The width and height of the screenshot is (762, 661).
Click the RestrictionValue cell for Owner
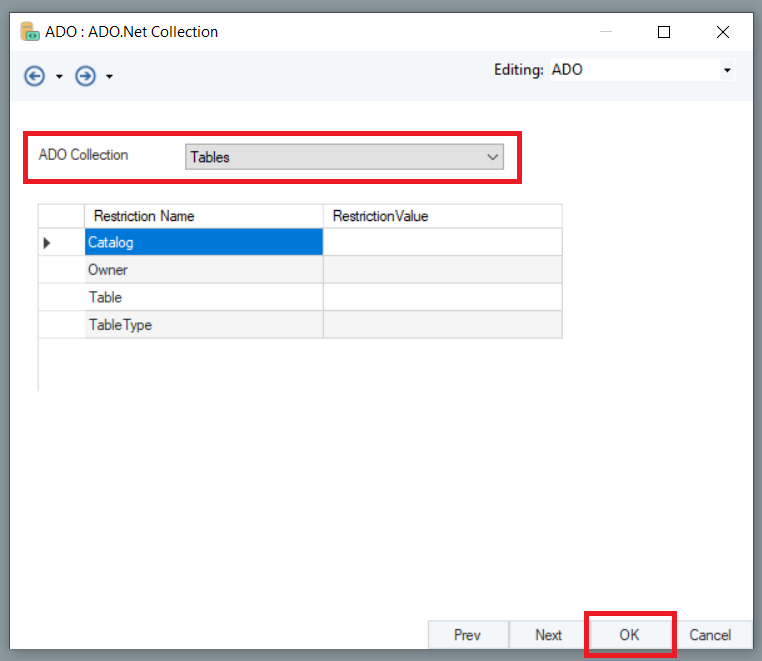tap(442, 270)
